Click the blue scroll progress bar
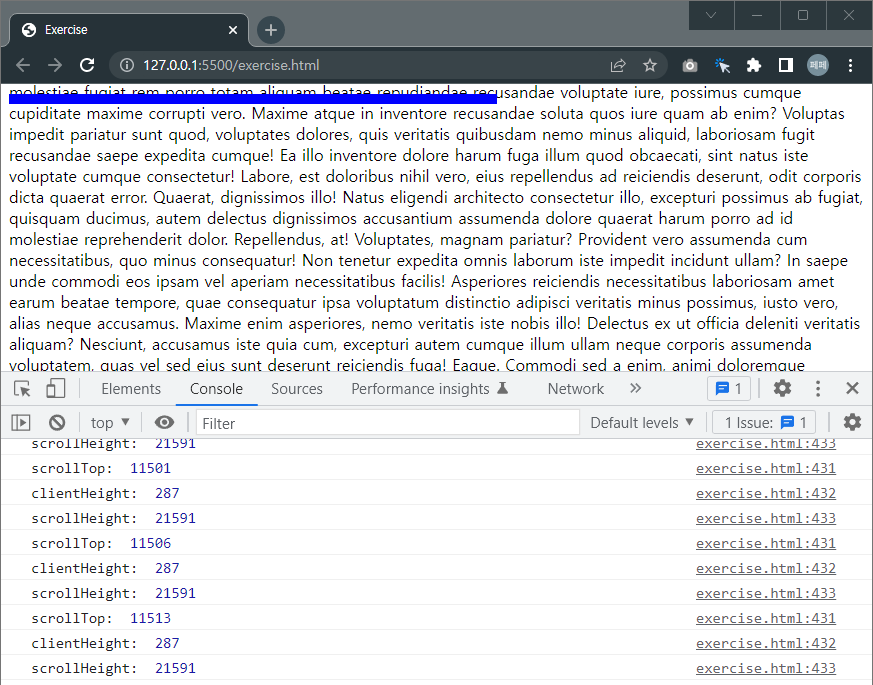 pyautogui.click(x=253, y=99)
